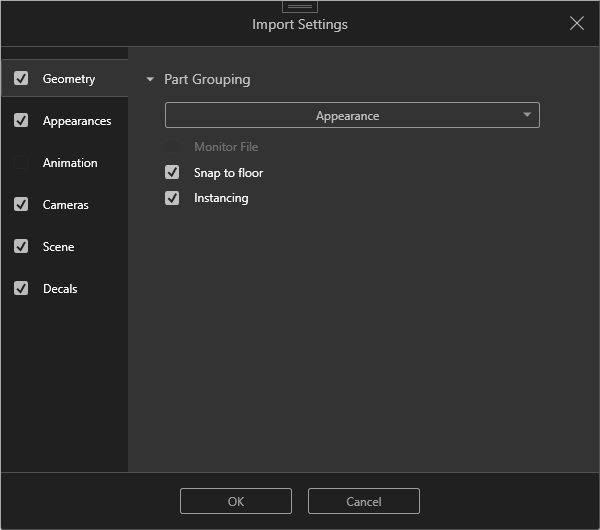Enable the Animation import checkbox

click(x=21, y=163)
